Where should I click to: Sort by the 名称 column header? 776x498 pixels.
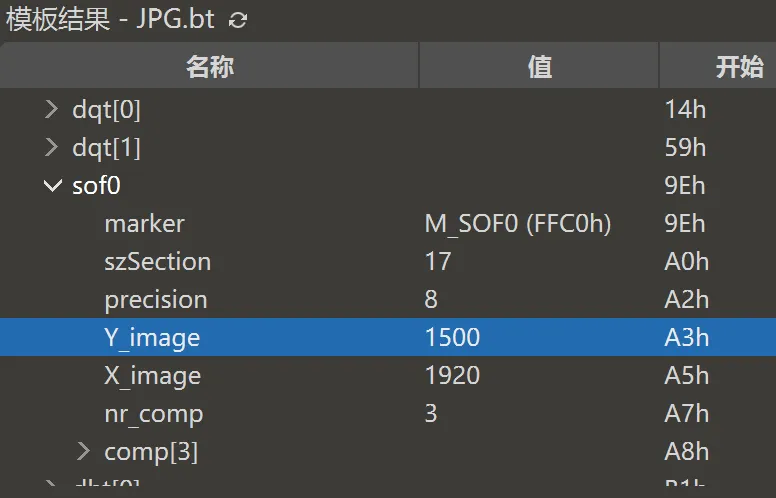(209, 67)
